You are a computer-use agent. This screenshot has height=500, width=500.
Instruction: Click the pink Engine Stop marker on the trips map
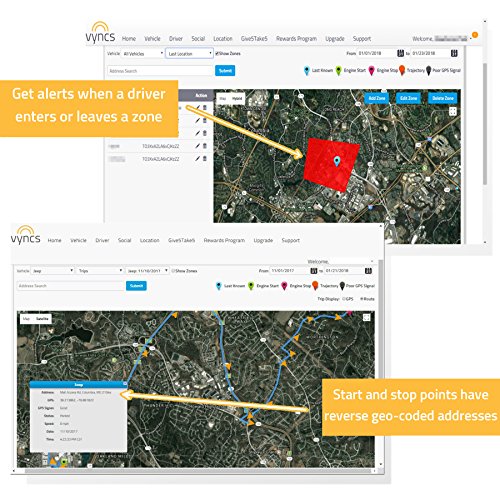pos(349,313)
